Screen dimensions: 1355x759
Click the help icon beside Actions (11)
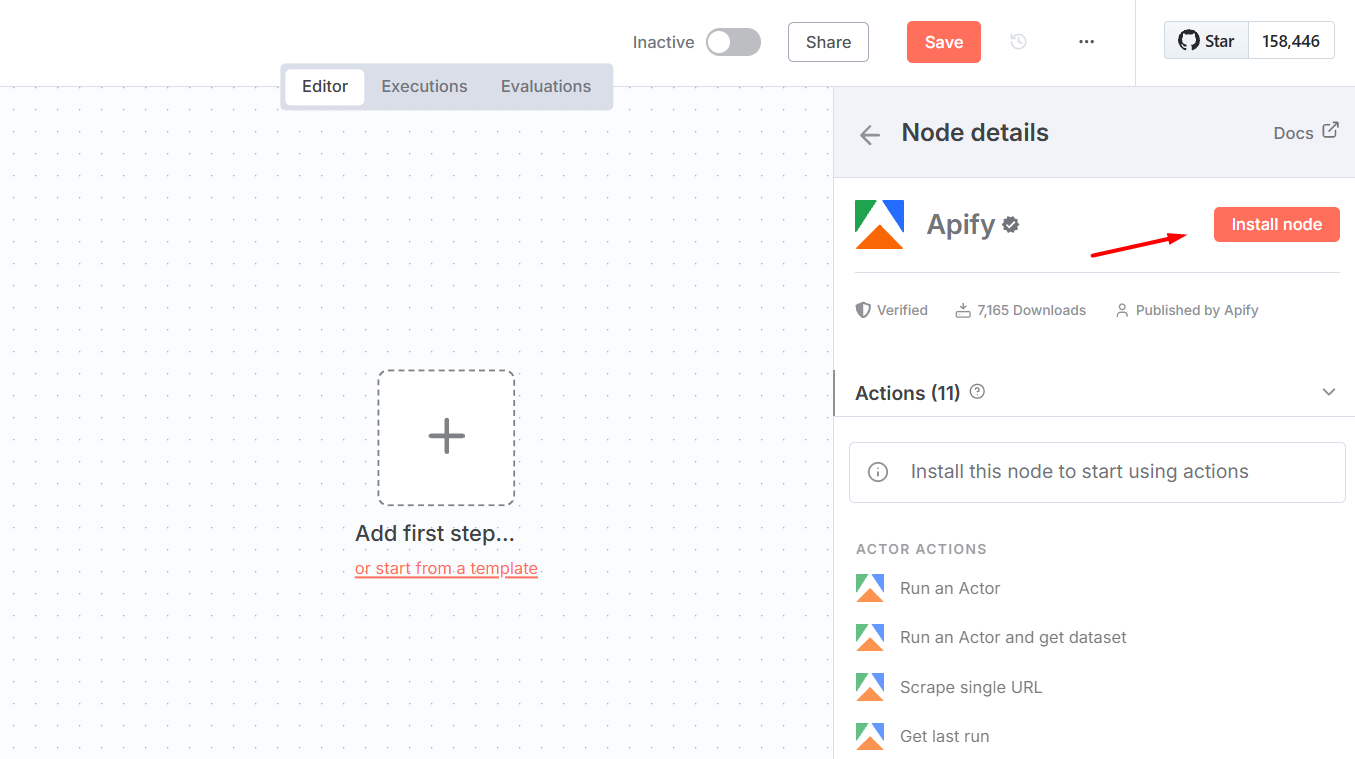click(976, 391)
